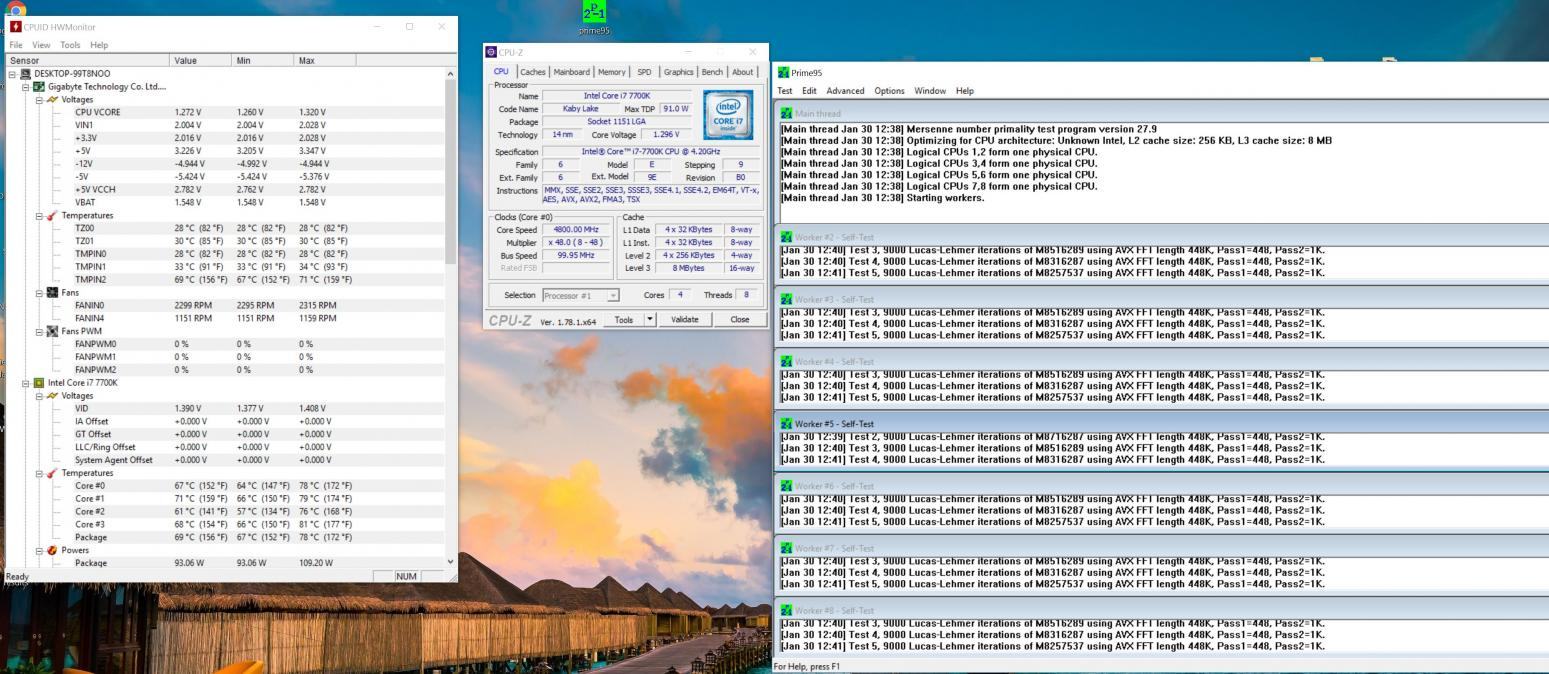Image resolution: width=1549 pixels, height=674 pixels.
Task: Click the Tools button in CPU-Z
Action: (624, 320)
